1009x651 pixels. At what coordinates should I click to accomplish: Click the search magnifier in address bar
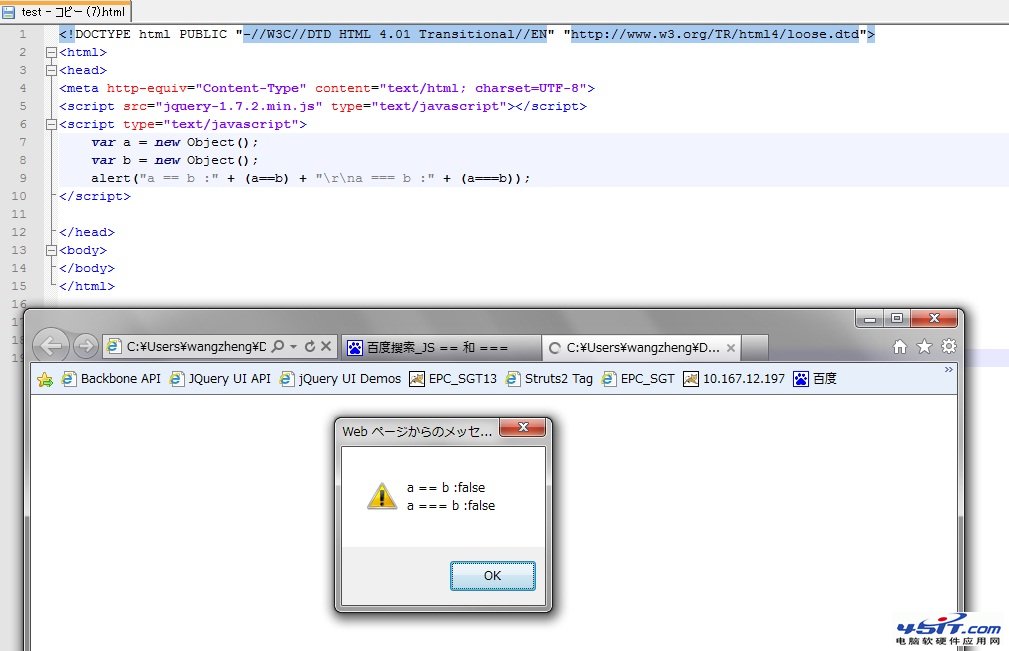pos(279,347)
